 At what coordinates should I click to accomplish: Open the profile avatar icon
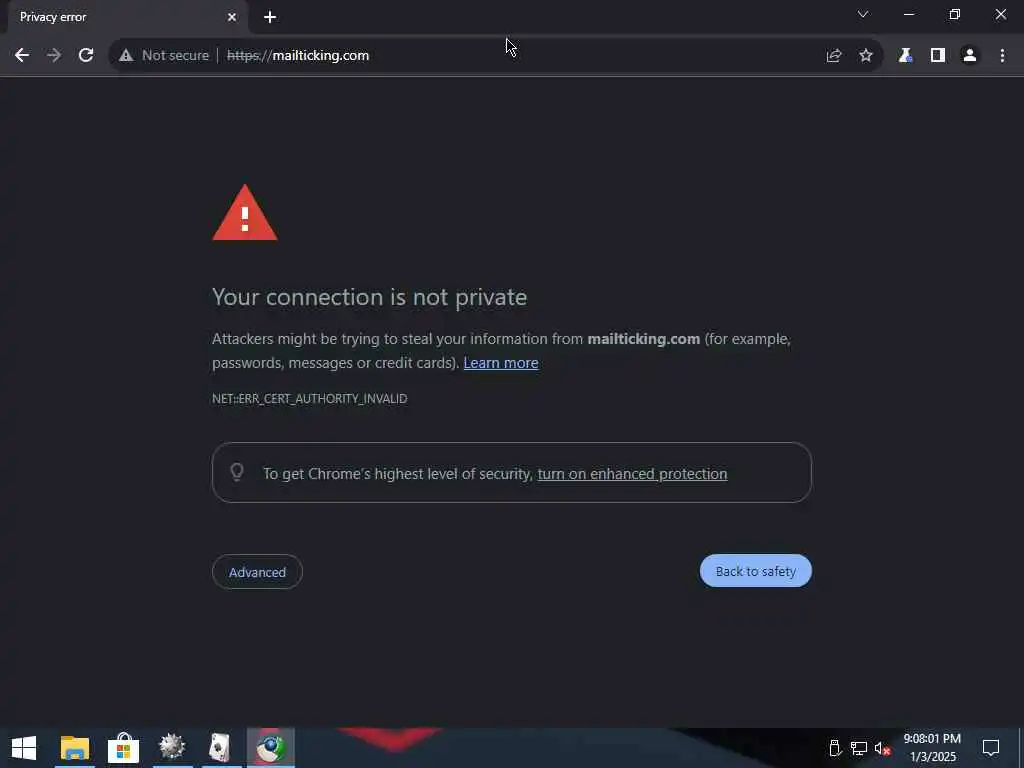[970, 56]
